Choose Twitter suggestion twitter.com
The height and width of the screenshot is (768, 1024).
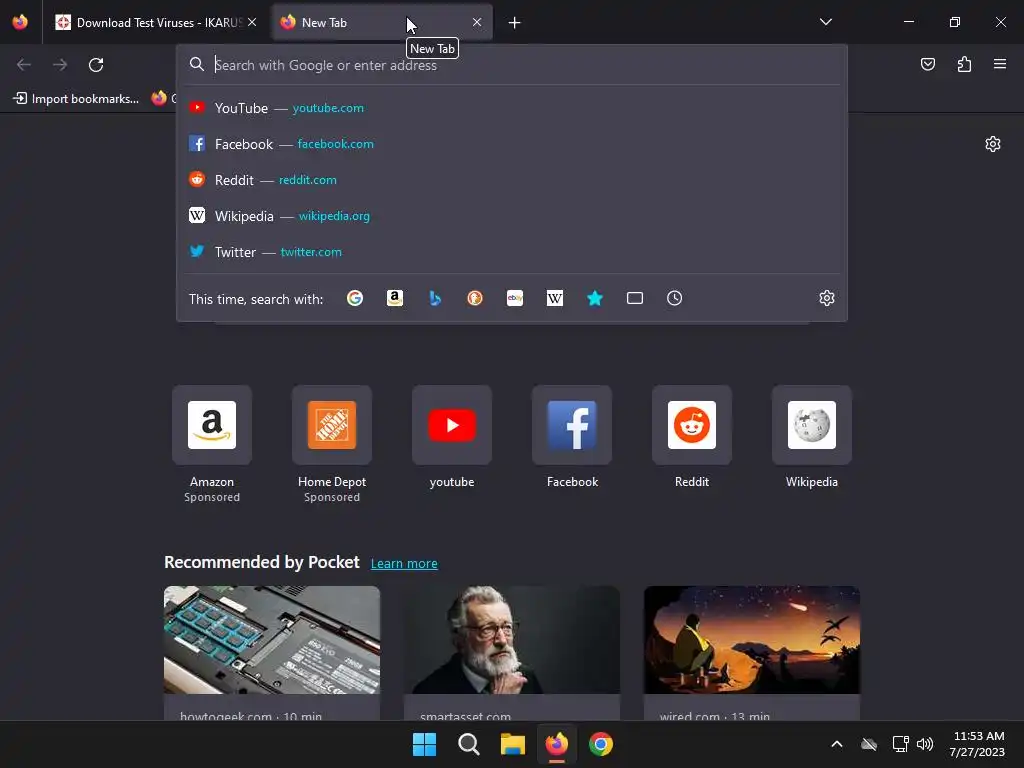pyautogui.click(x=512, y=251)
